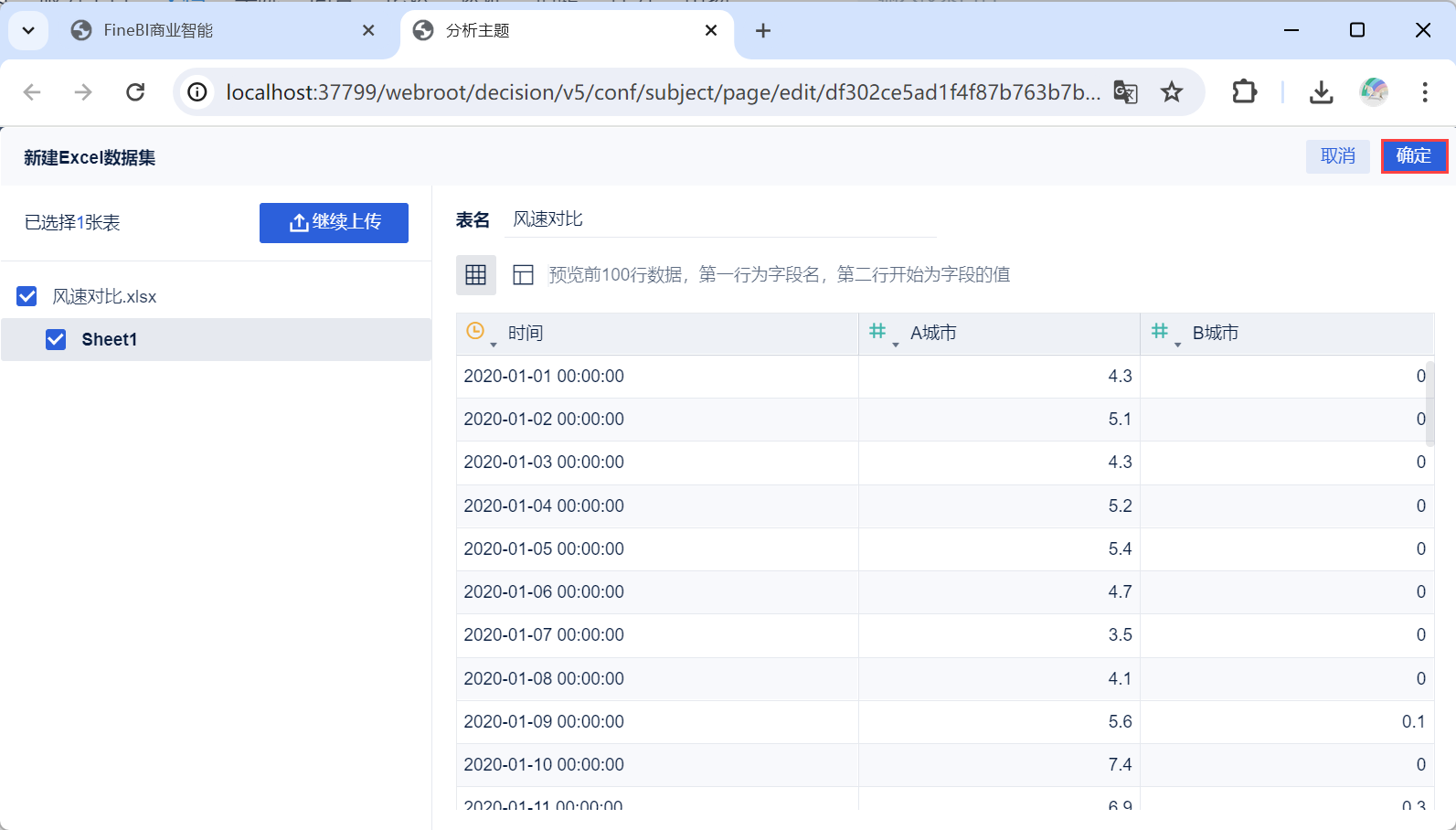This screenshot has height=830, width=1456.
Task: Click cell 2020-01-06 00:00:00
Action: pos(658,592)
